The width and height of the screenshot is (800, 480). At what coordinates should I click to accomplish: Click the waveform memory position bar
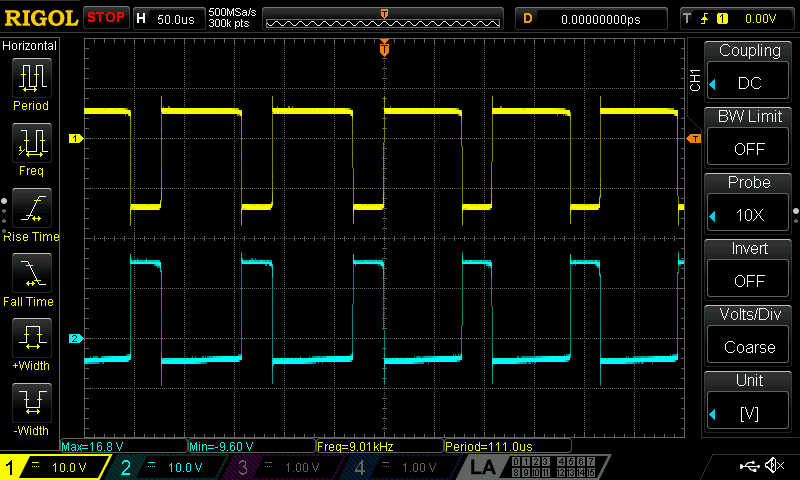(x=385, y=20)
